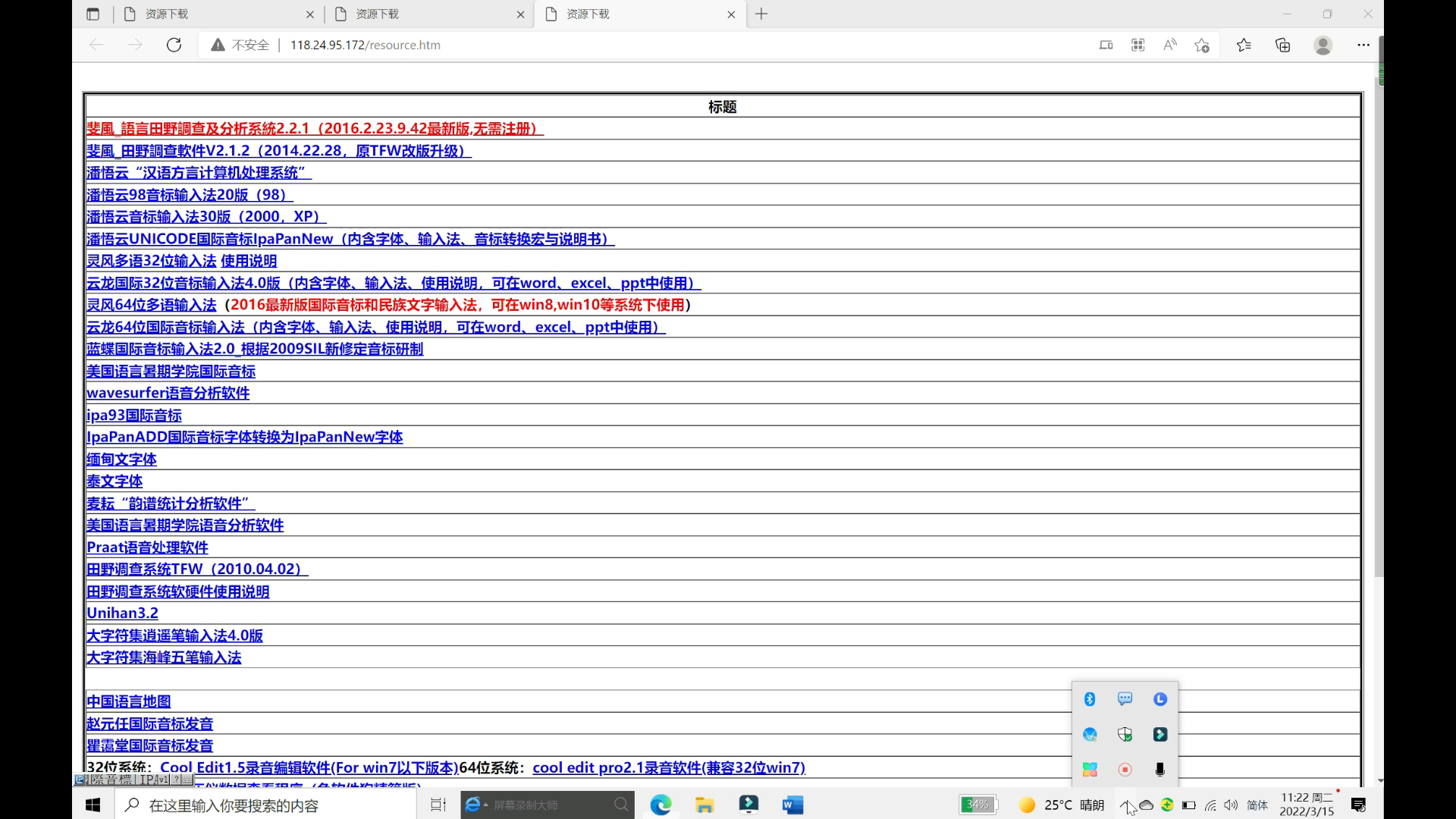Click the 25°C 晴朗 weather widget

tap(1062, 805)
